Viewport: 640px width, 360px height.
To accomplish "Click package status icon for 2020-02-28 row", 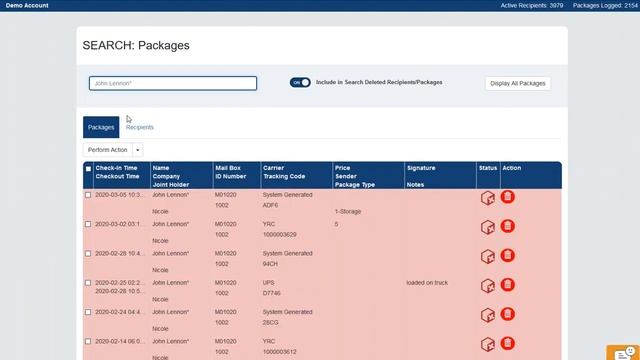I will (x=488, y=257).
